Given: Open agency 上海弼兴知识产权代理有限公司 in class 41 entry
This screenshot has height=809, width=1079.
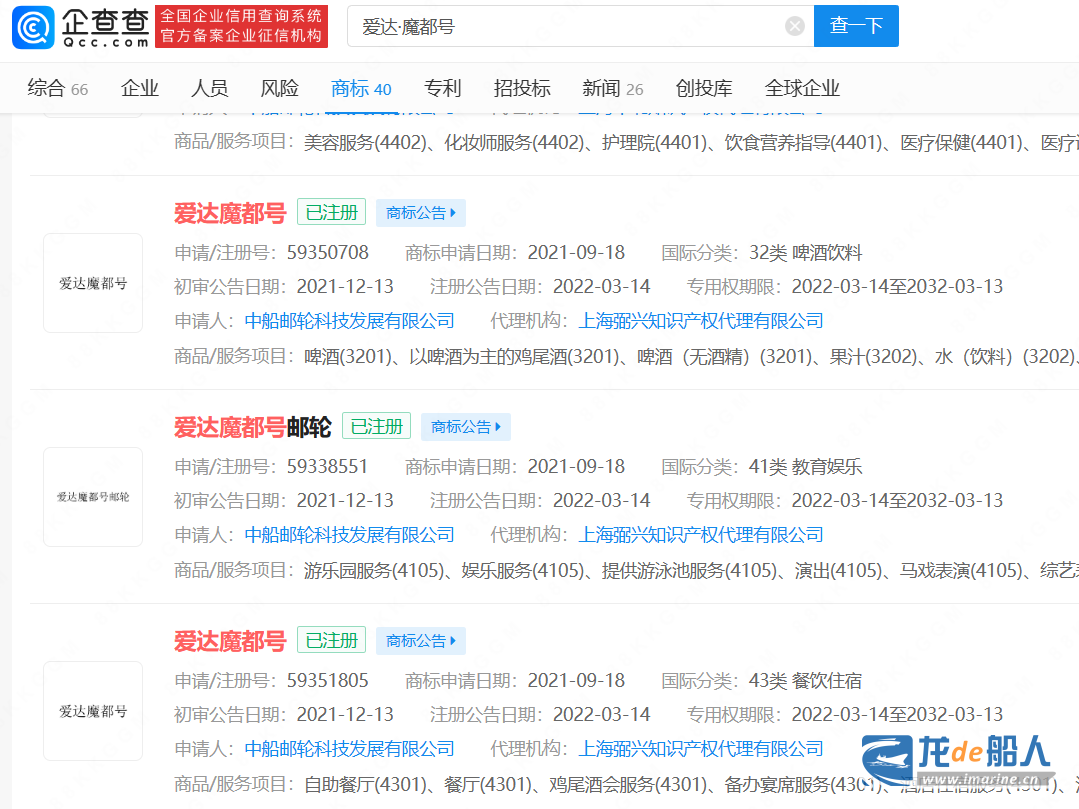Looking at the screenshot, I should pos(701,535).
